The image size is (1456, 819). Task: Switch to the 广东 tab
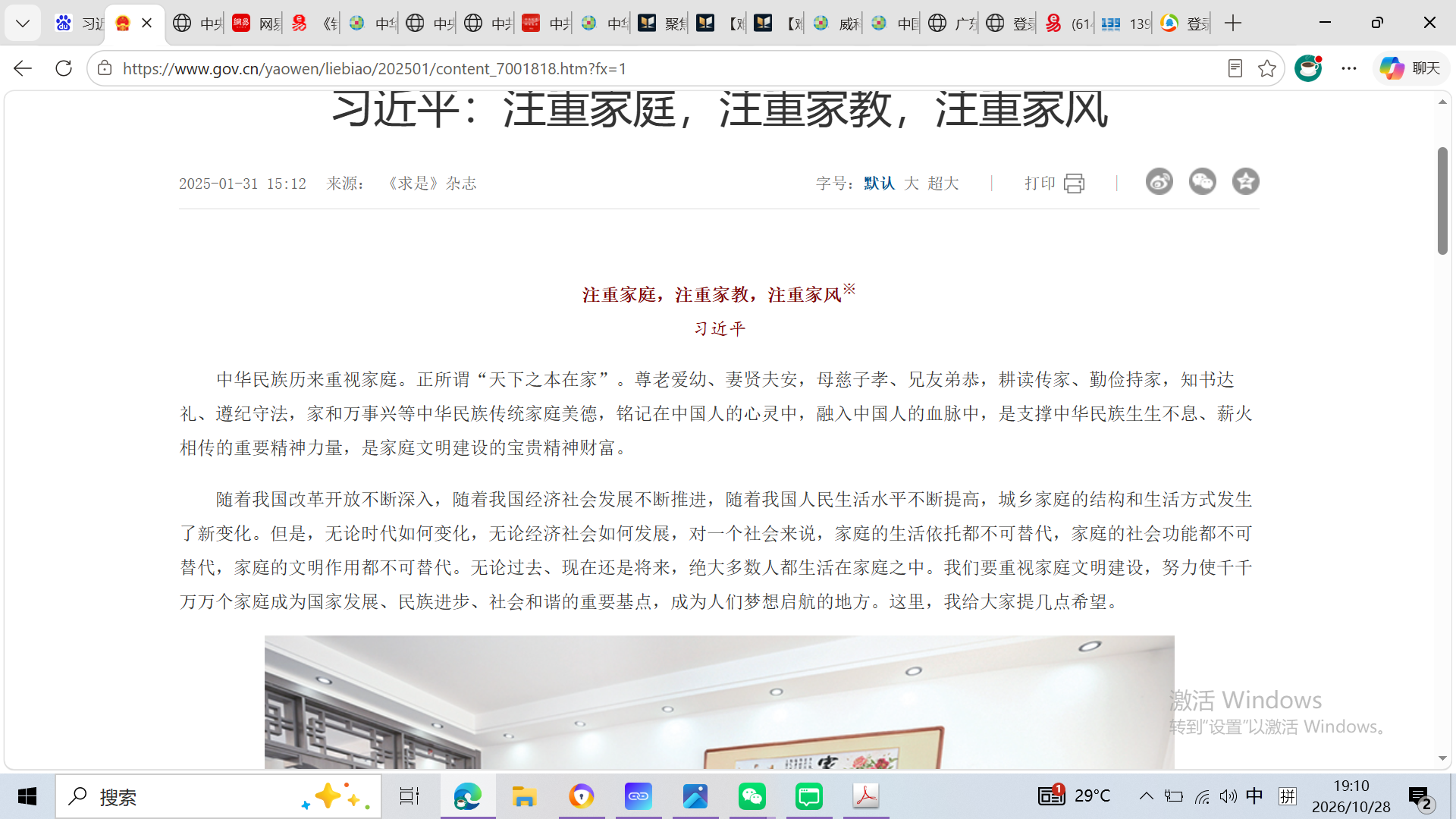click(952, 24)
